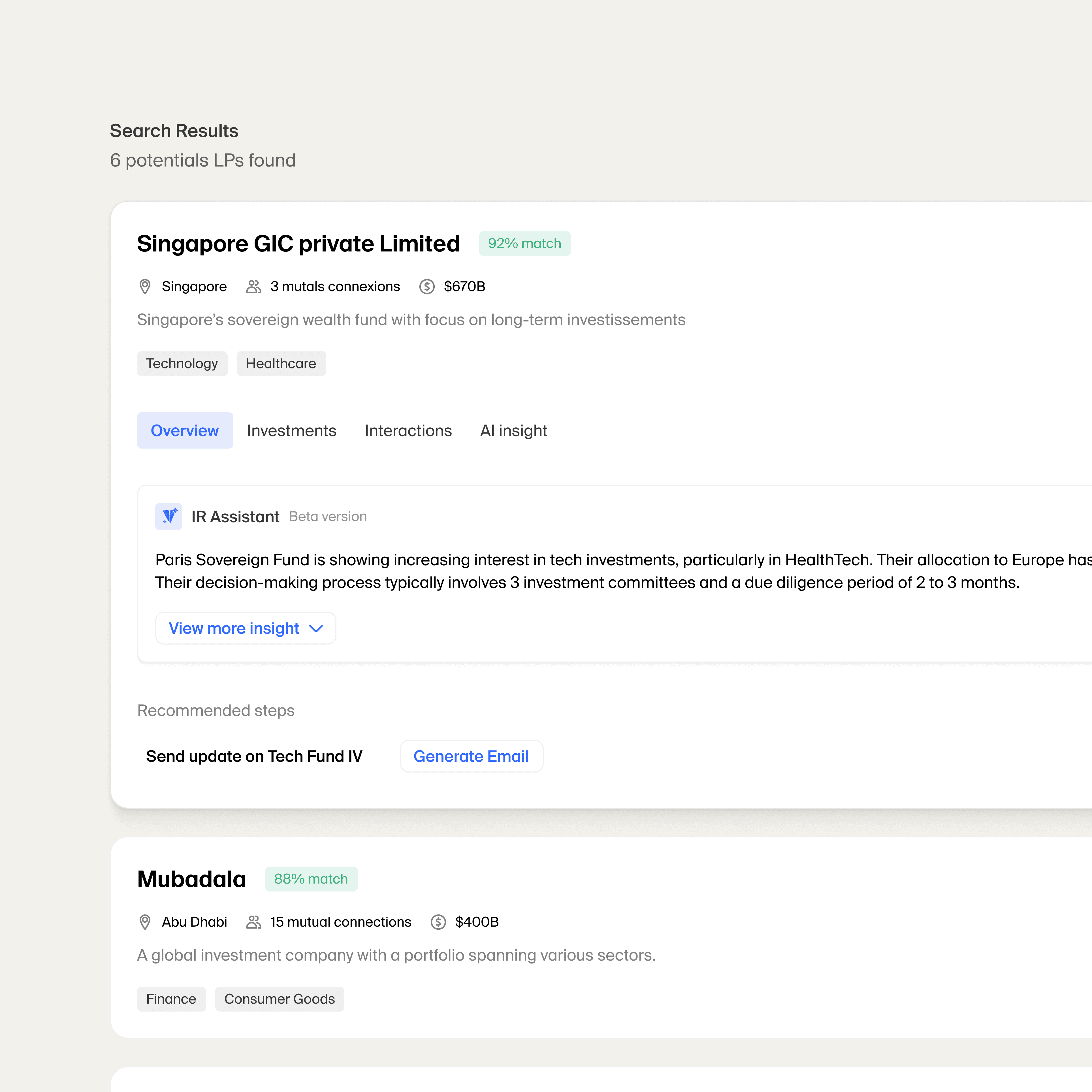Click the location pin icon beside Singapore
The width and height of the screenshot is (1092, 1092).
point(145,287)
